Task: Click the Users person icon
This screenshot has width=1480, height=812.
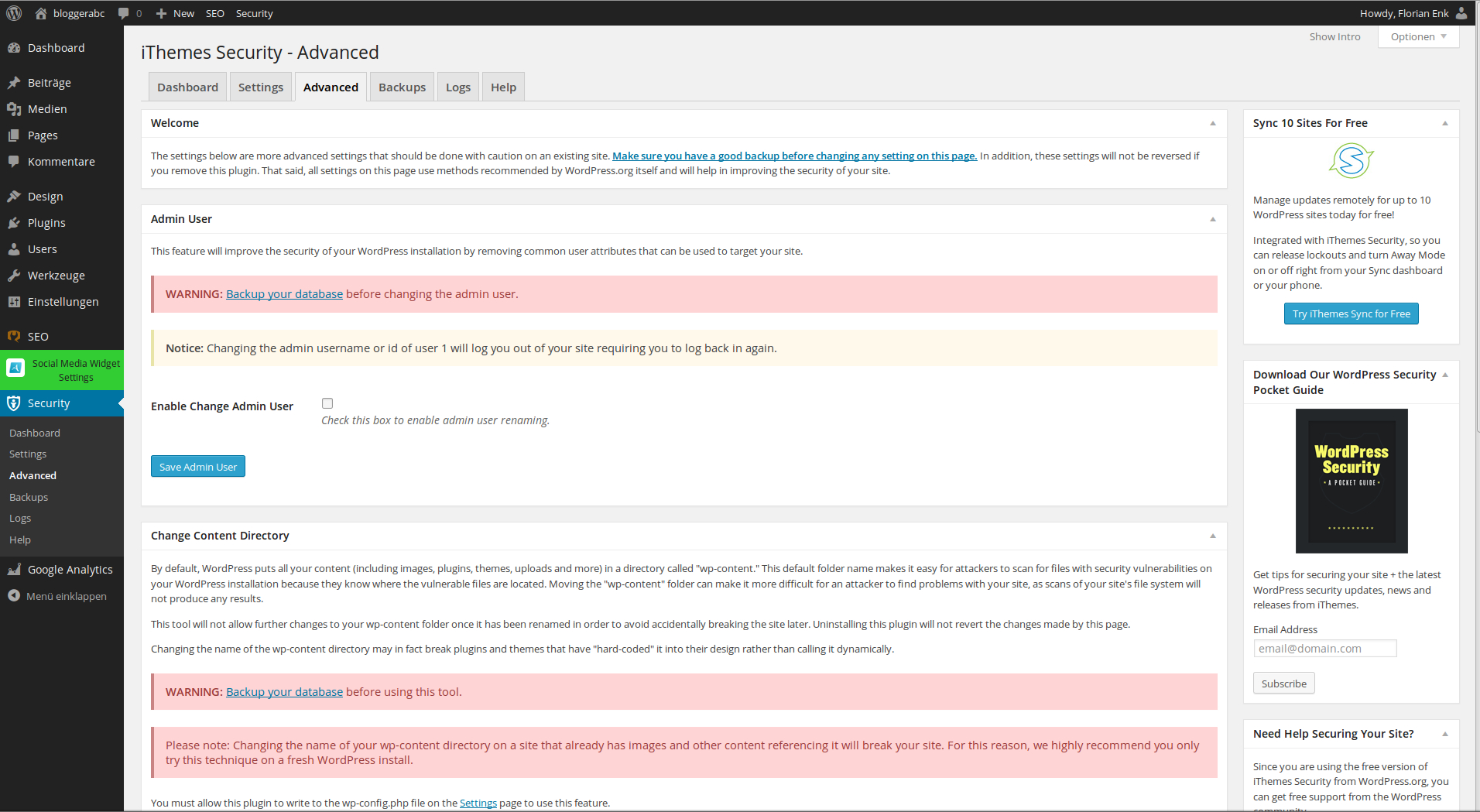Action: (x=14, y=249)
